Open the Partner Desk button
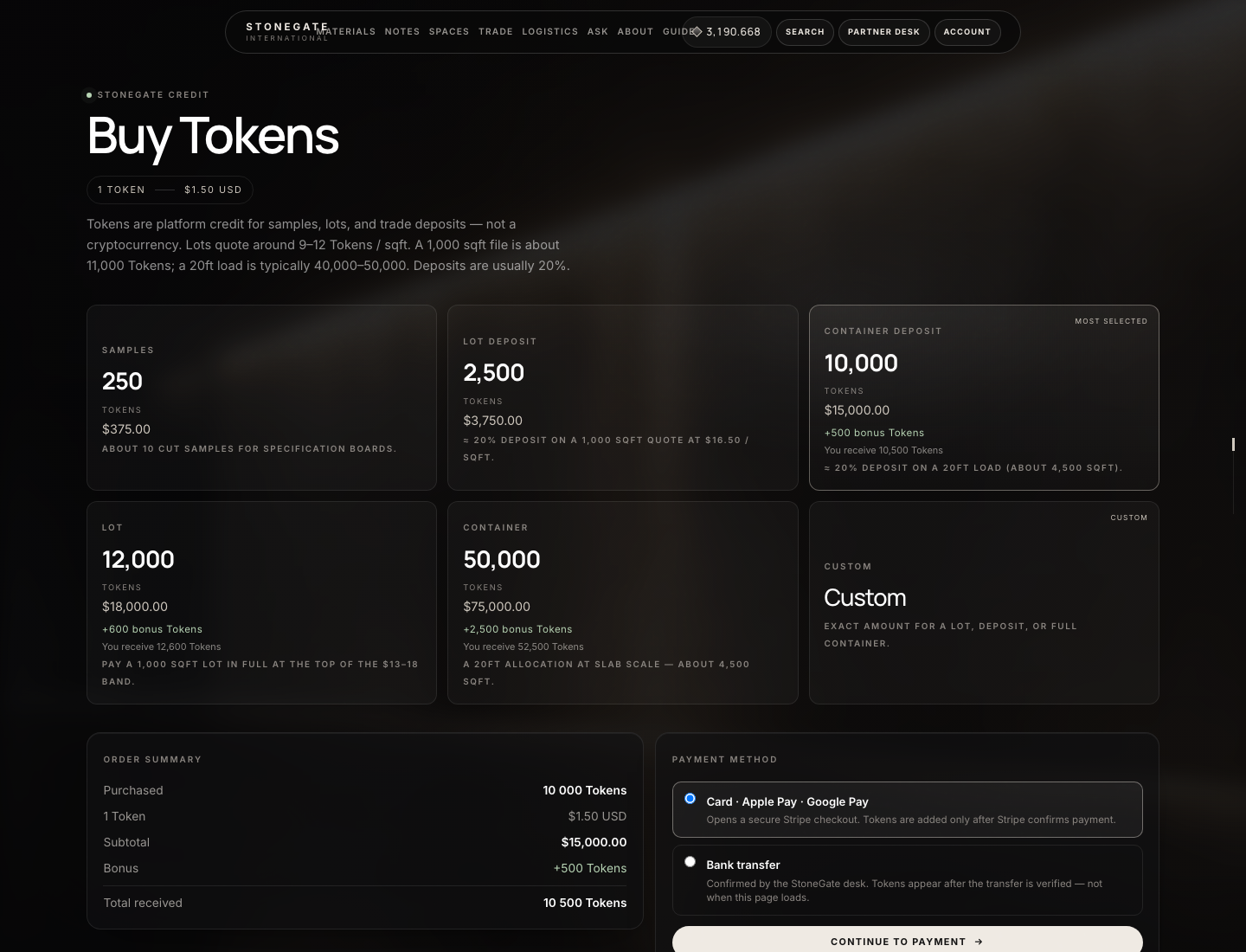Image resolution: width=1246 pixels, height=952 pixels. click(x=883, y=32)
